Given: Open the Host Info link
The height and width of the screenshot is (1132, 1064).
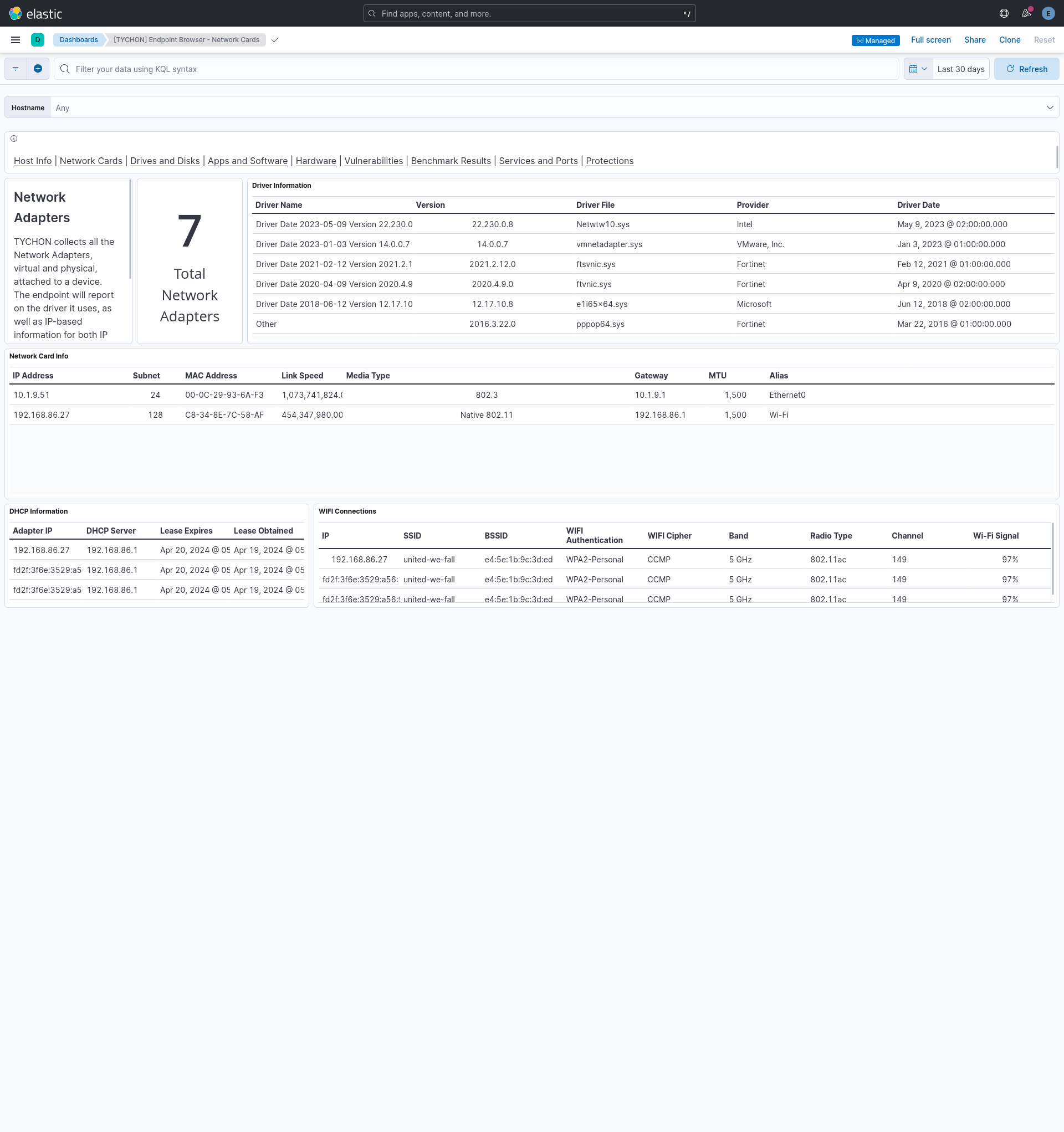Looking at the screenshot, I should coord(33,161).
